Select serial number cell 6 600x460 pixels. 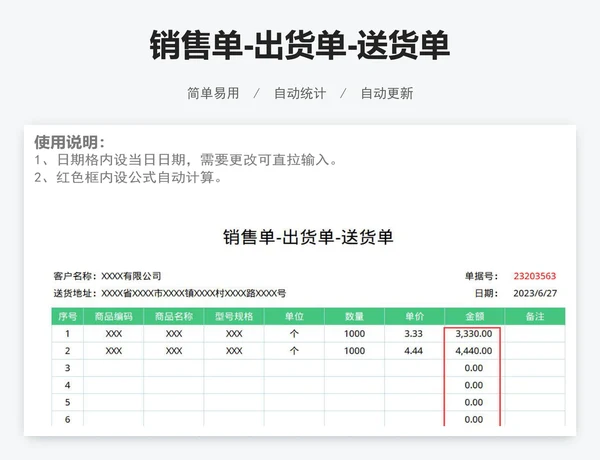tap(67, 419)
